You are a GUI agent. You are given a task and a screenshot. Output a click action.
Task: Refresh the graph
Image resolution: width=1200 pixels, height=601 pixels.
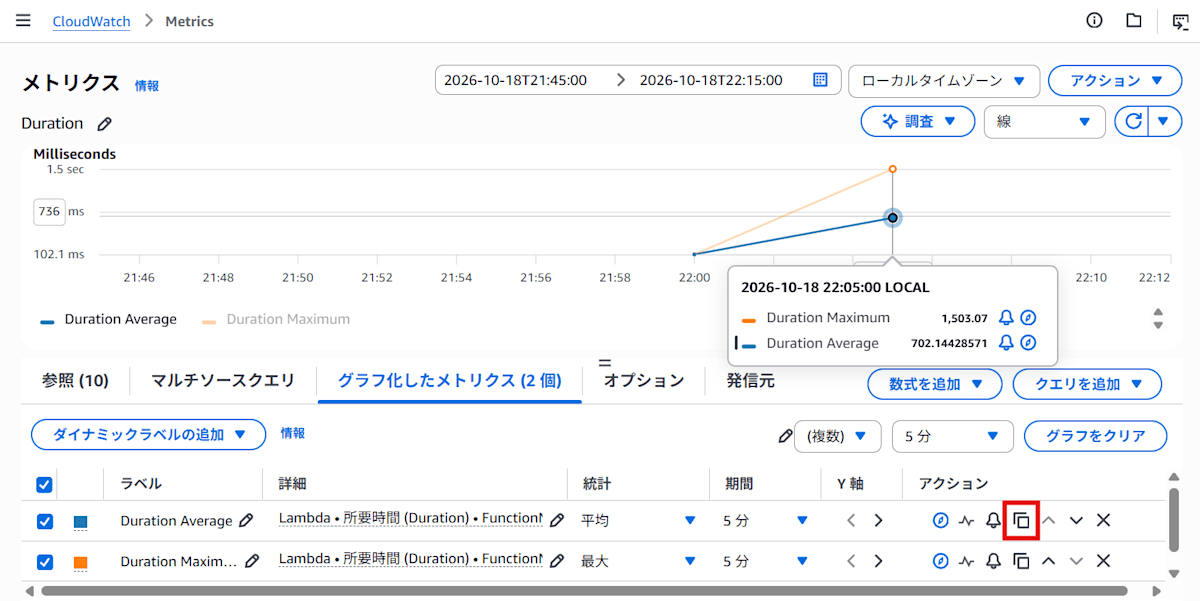click(1133, 121)
